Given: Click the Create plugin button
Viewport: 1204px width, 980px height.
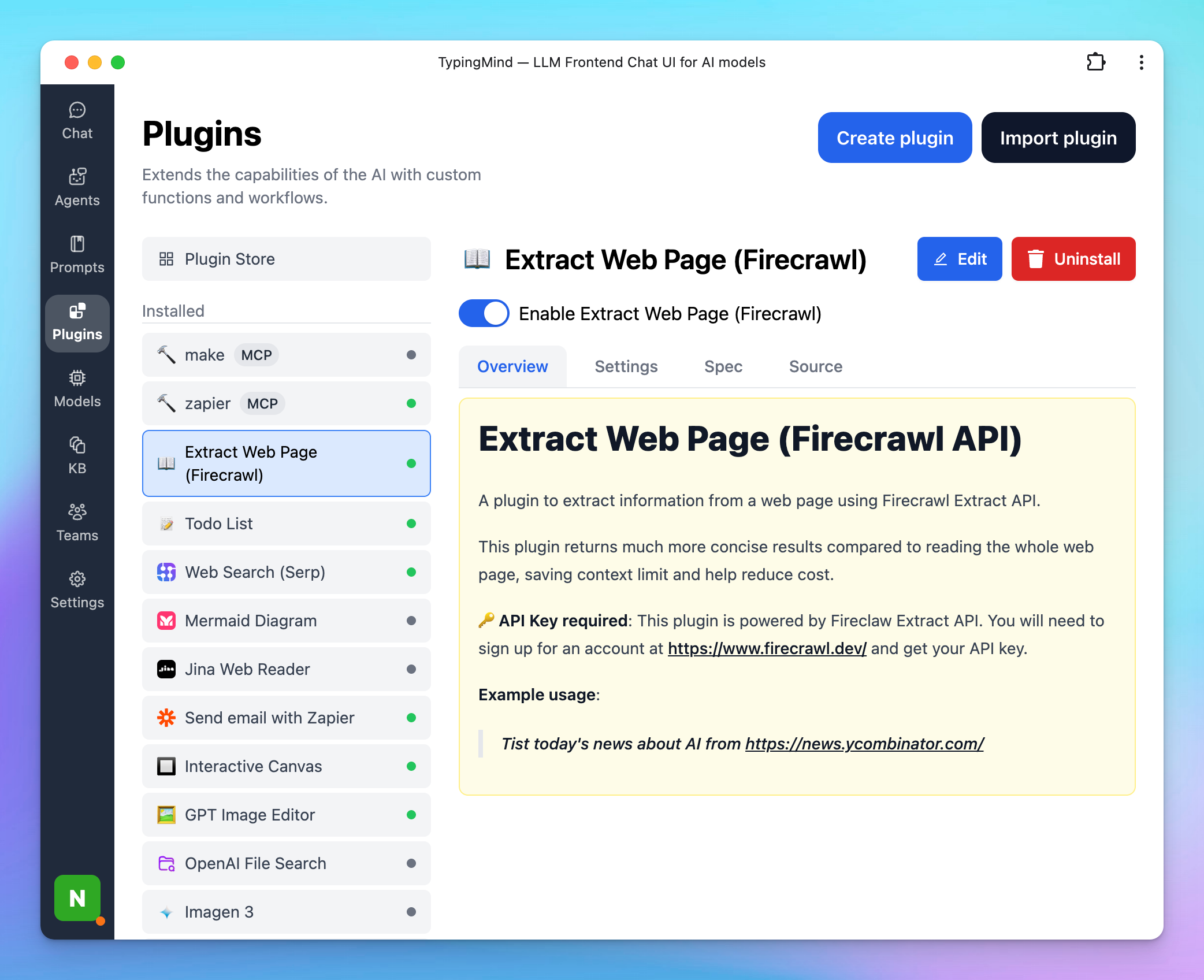Looking at the screenshot, I should tap(894, 138).
